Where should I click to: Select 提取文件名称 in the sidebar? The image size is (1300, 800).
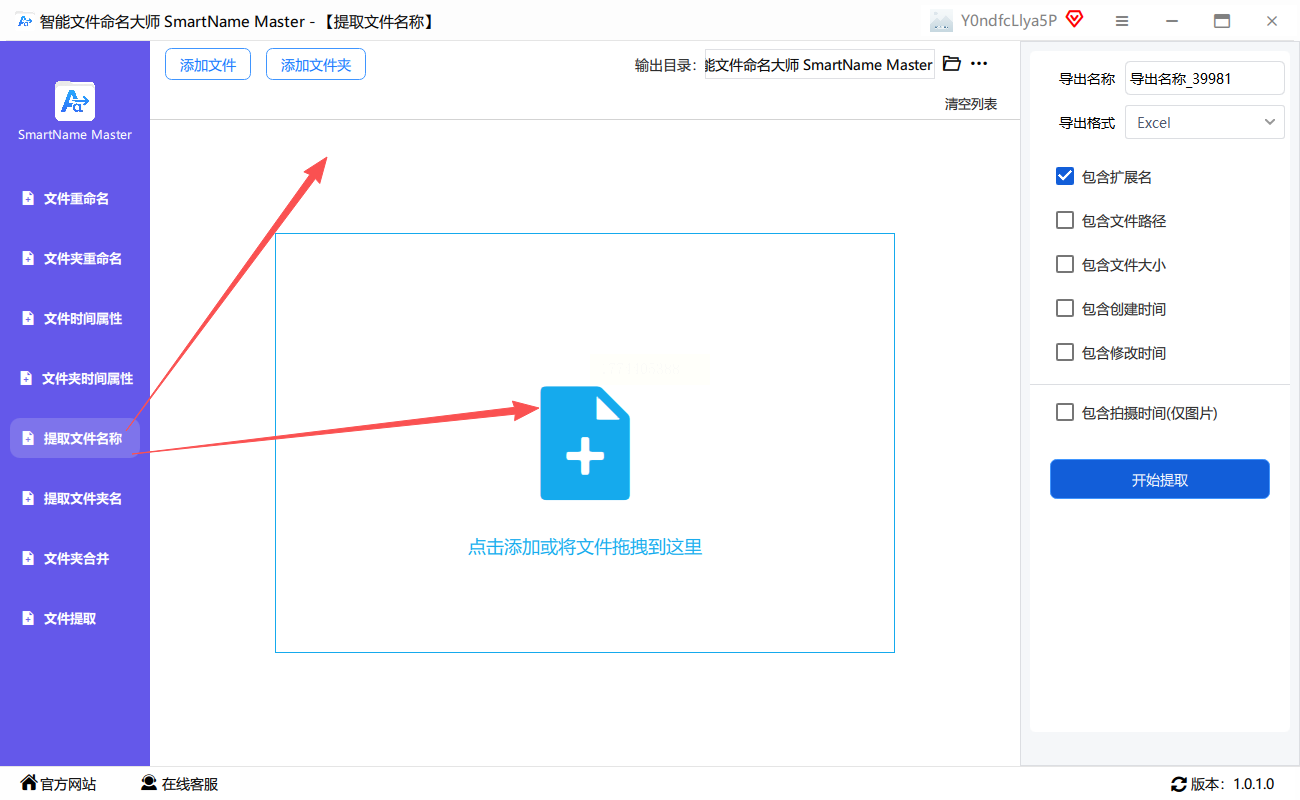[75, 439]
